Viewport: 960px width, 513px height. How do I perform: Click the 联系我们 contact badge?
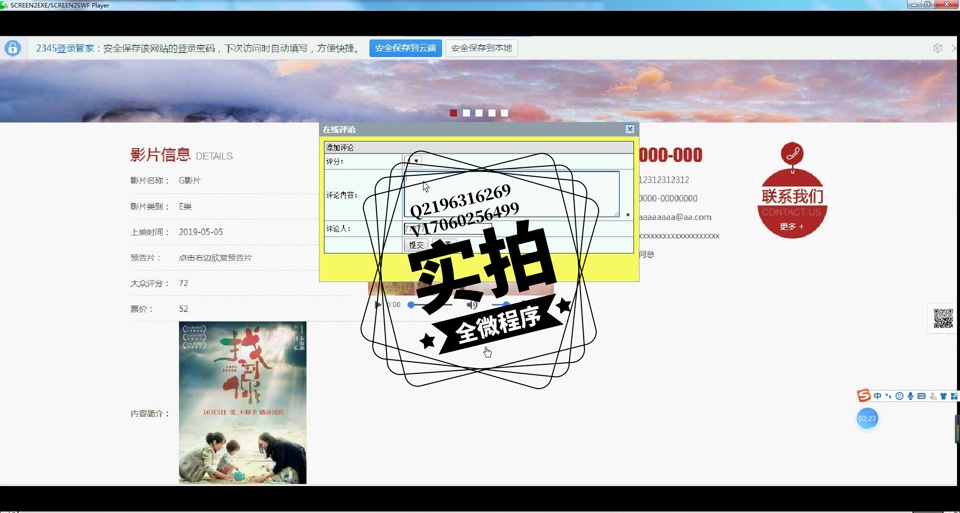[x=792, y=203]
